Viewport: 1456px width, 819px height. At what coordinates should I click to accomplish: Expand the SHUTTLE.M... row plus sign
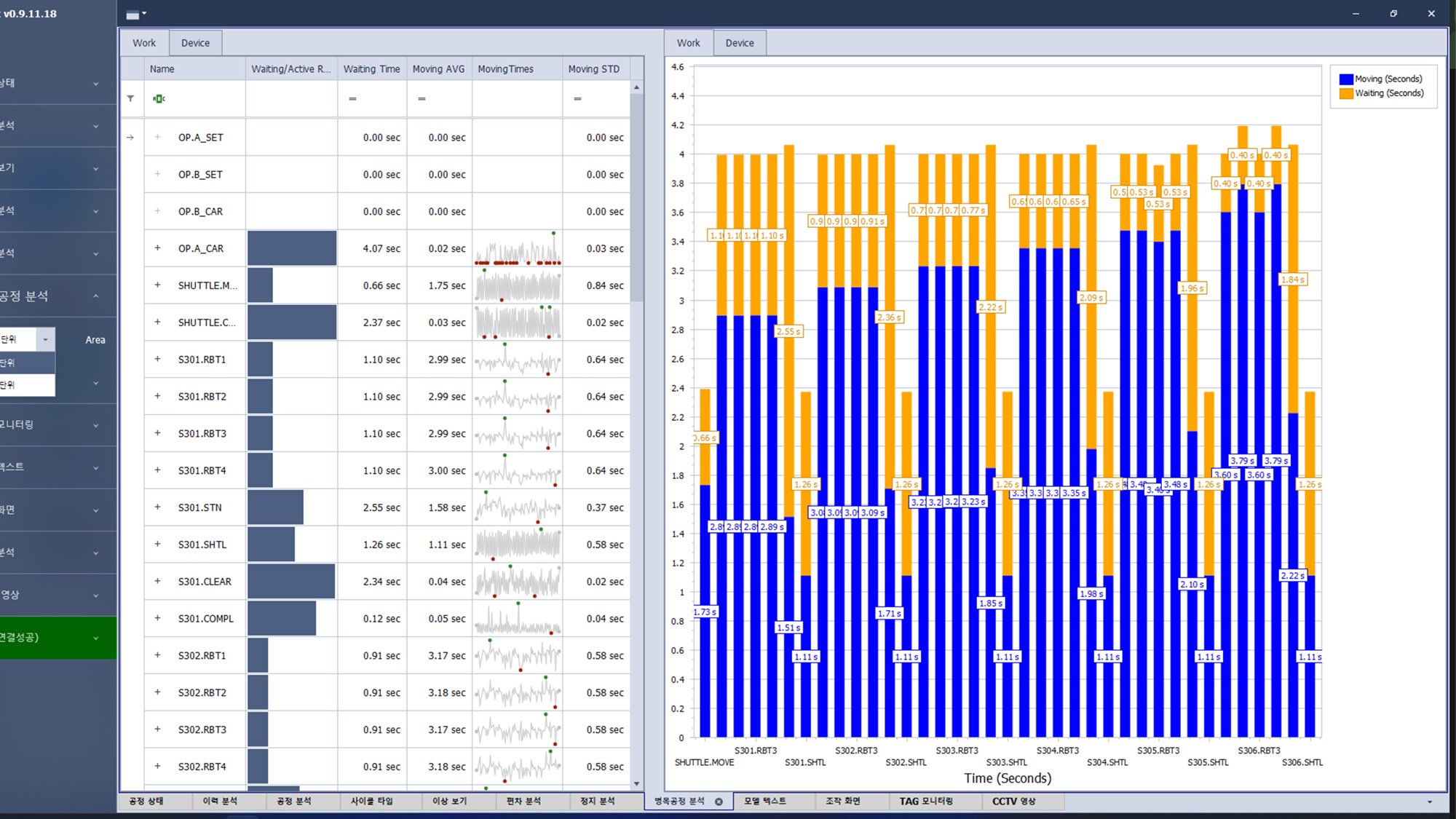click(x=157, y=285)
